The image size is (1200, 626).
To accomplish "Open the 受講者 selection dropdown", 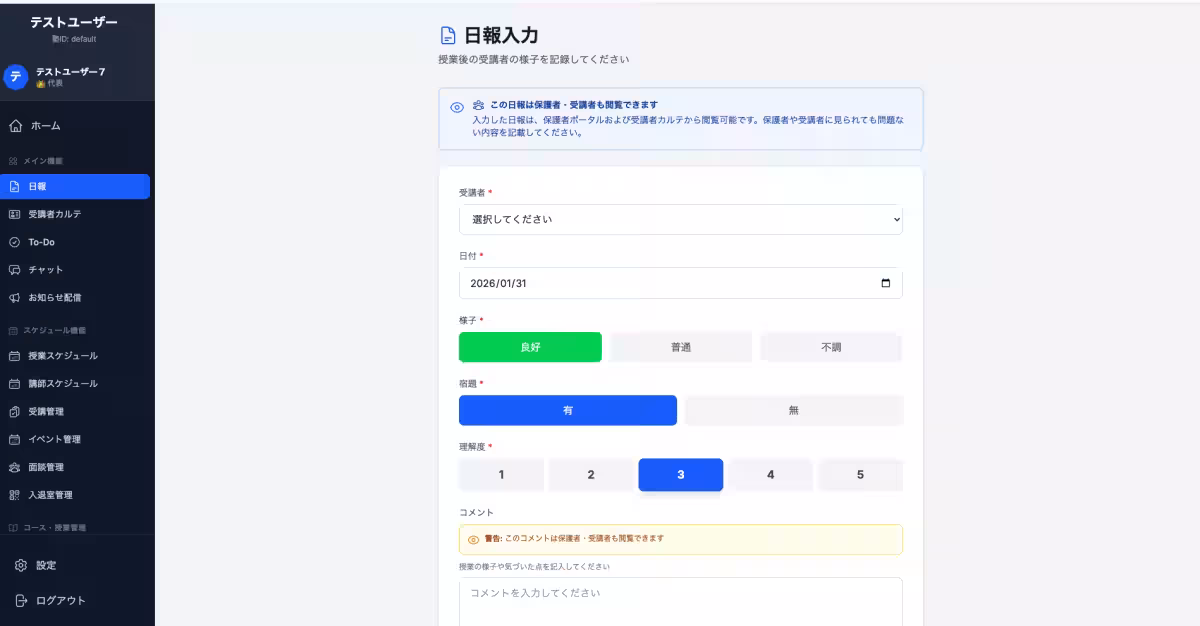I will click(680, 220).
